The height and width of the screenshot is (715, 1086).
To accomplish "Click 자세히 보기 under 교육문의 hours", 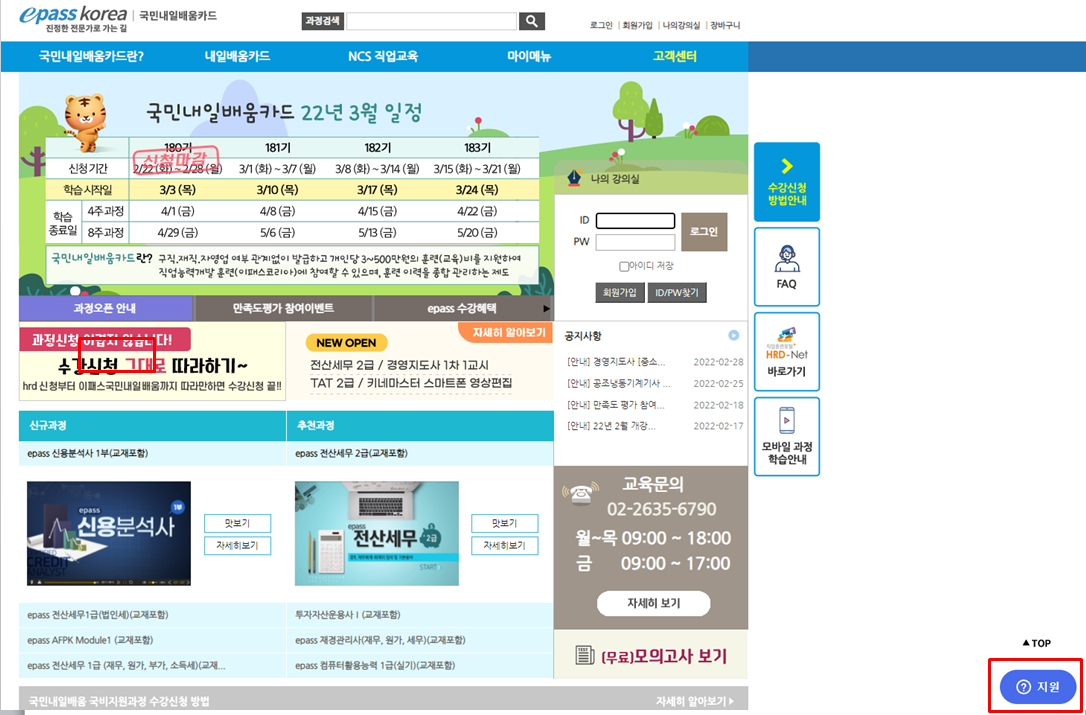I will point(654,603).
